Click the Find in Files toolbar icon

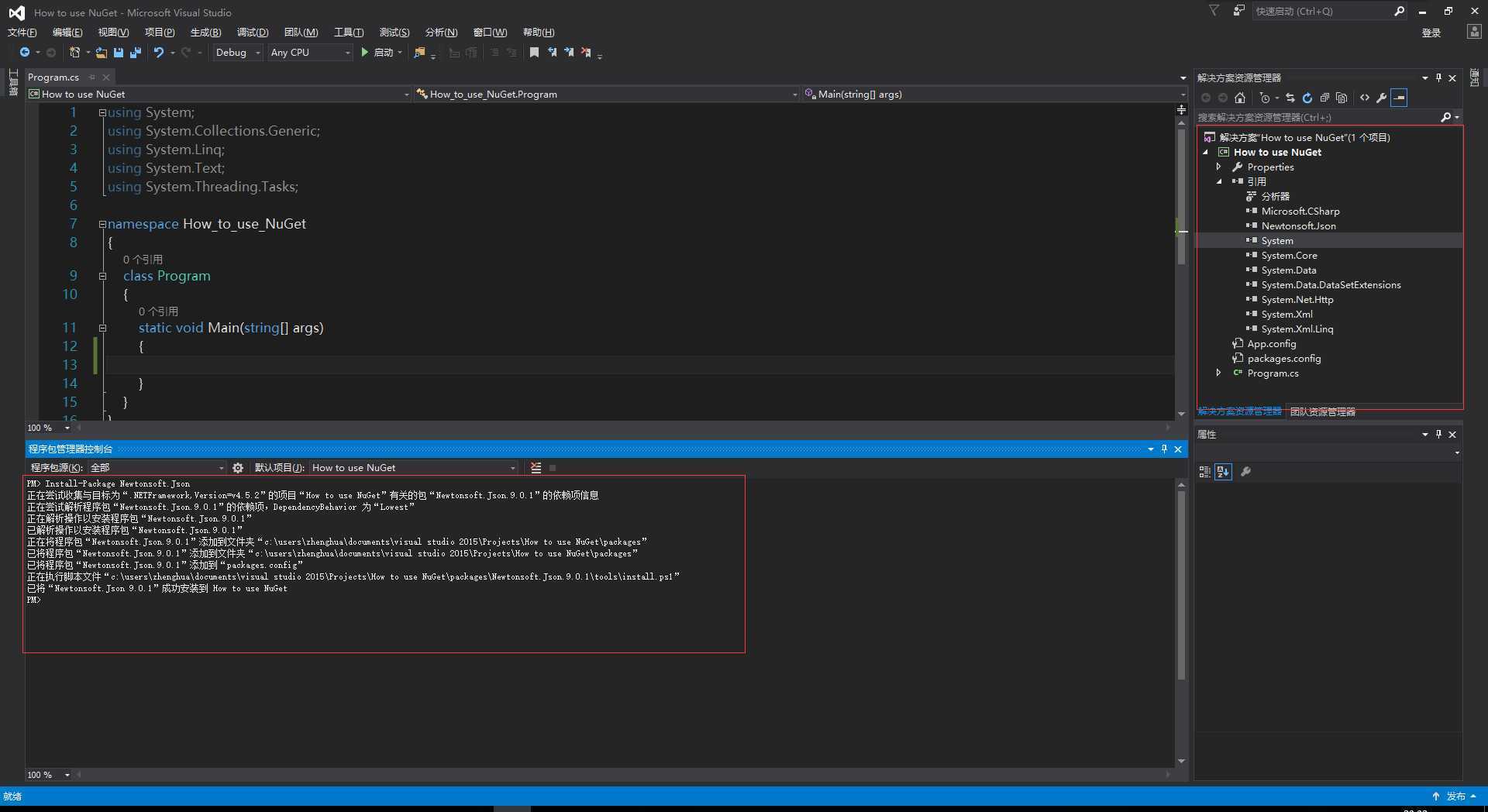[420, 53]
